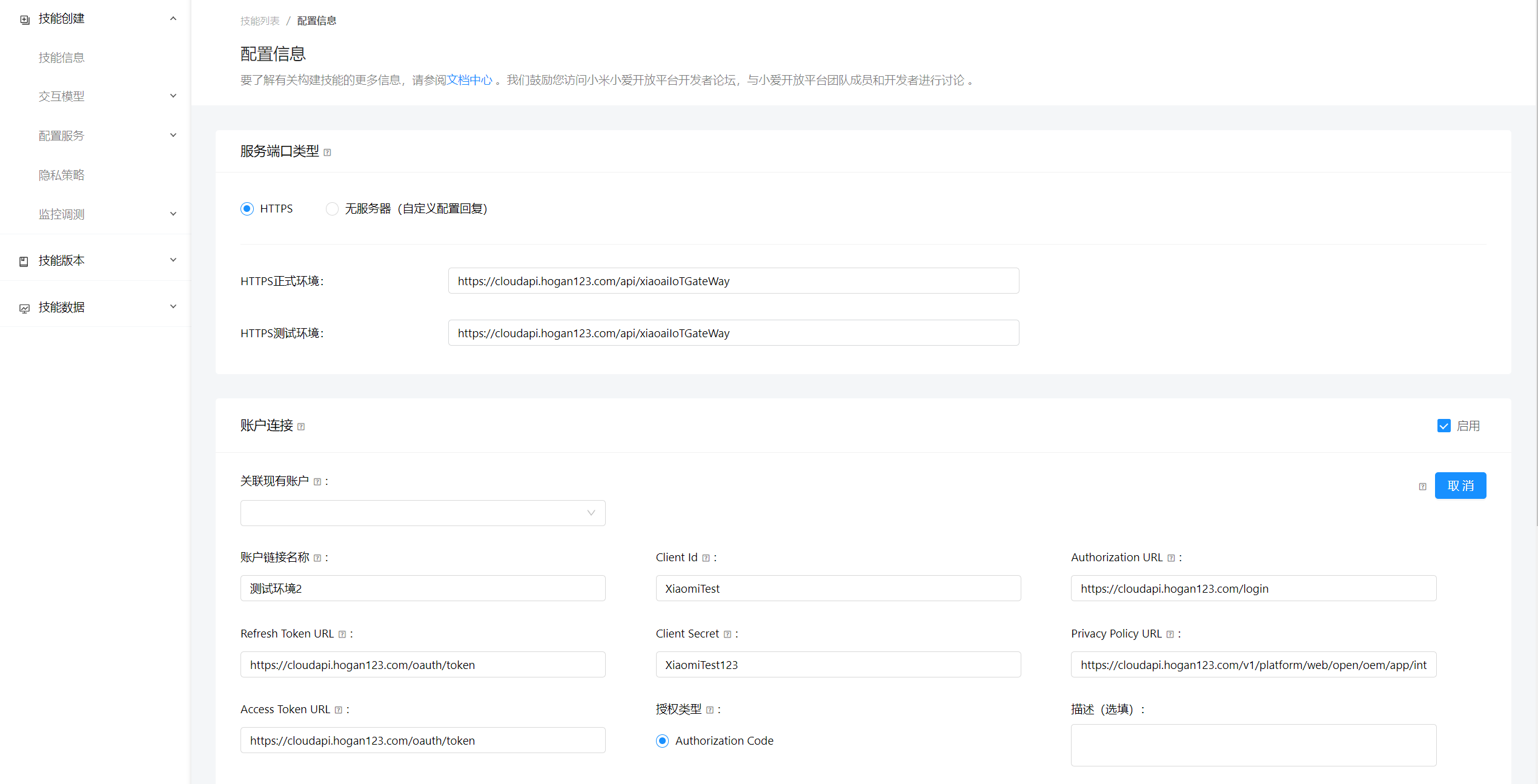The image size is (1538, 784).
Task: Expand the 技能版本 menu
Action: [173, 260]
